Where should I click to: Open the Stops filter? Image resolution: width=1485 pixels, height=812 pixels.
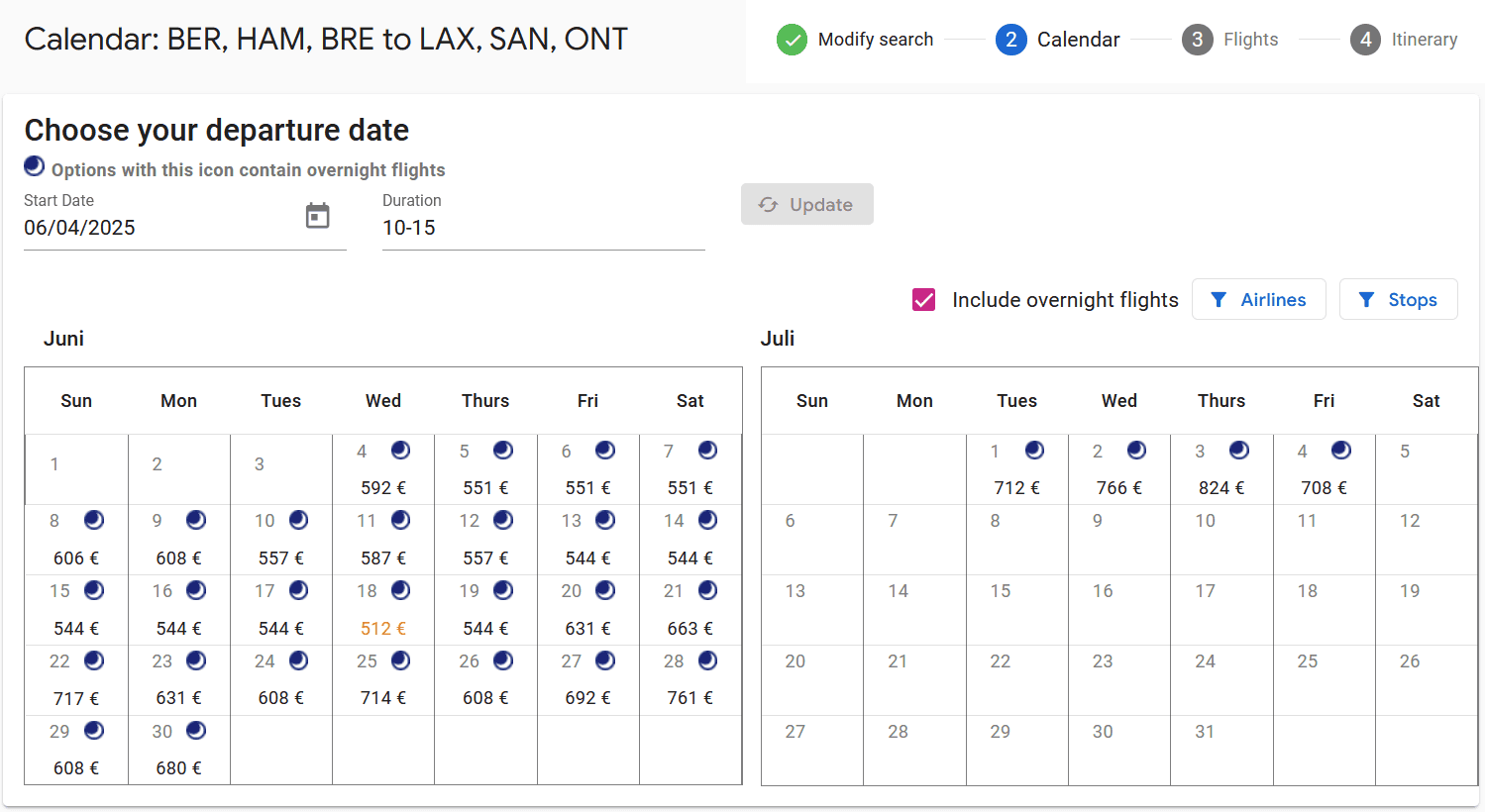[x=1398, y=300]
